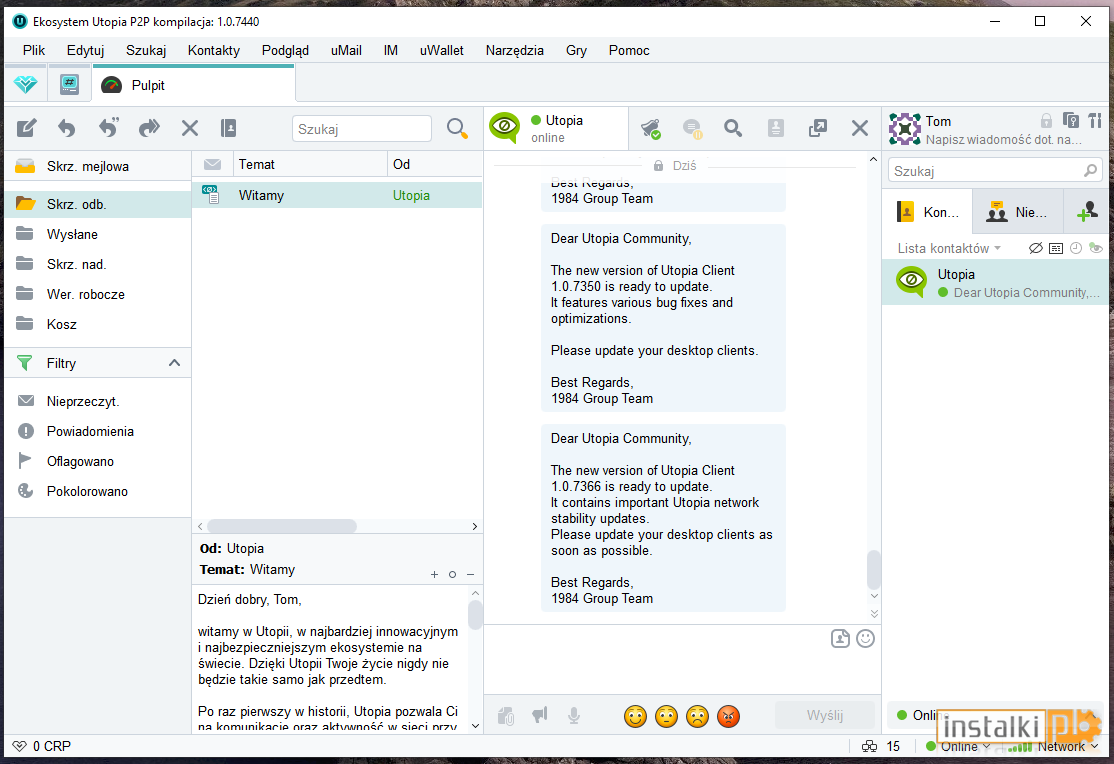
Task: Click the circle reset button in mail preview
Action: pyautogui.click(x=453, y=574)
